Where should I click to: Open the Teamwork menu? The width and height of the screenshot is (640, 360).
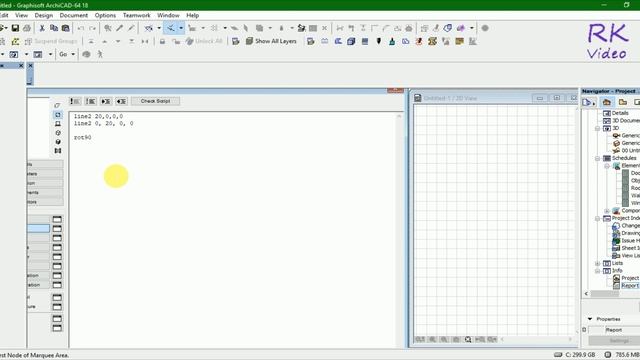(136, 15)
